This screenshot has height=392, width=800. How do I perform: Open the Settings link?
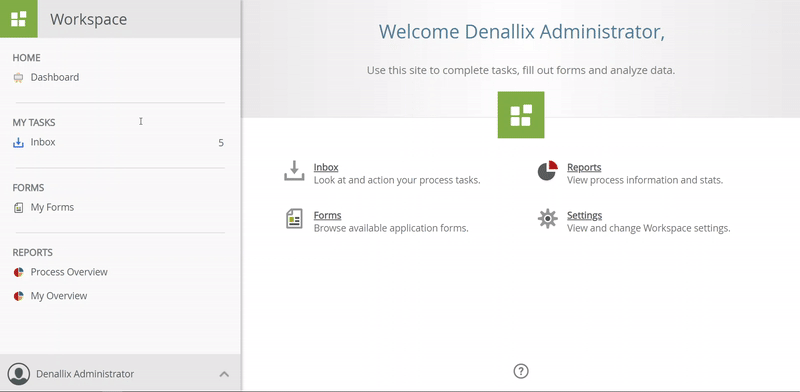point(585,215)
